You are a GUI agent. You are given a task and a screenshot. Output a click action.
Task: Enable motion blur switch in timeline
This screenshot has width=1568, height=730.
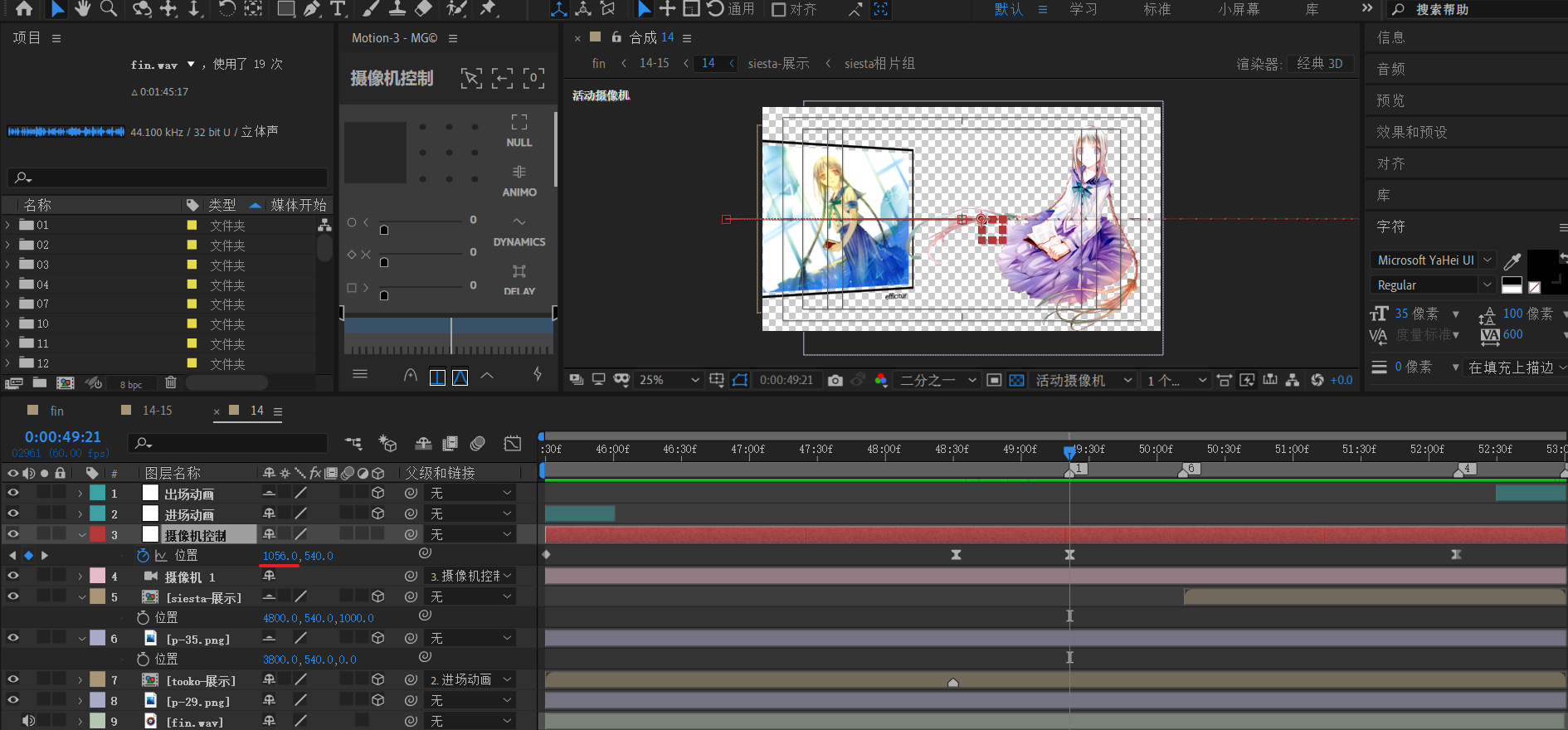coord(477,443)
